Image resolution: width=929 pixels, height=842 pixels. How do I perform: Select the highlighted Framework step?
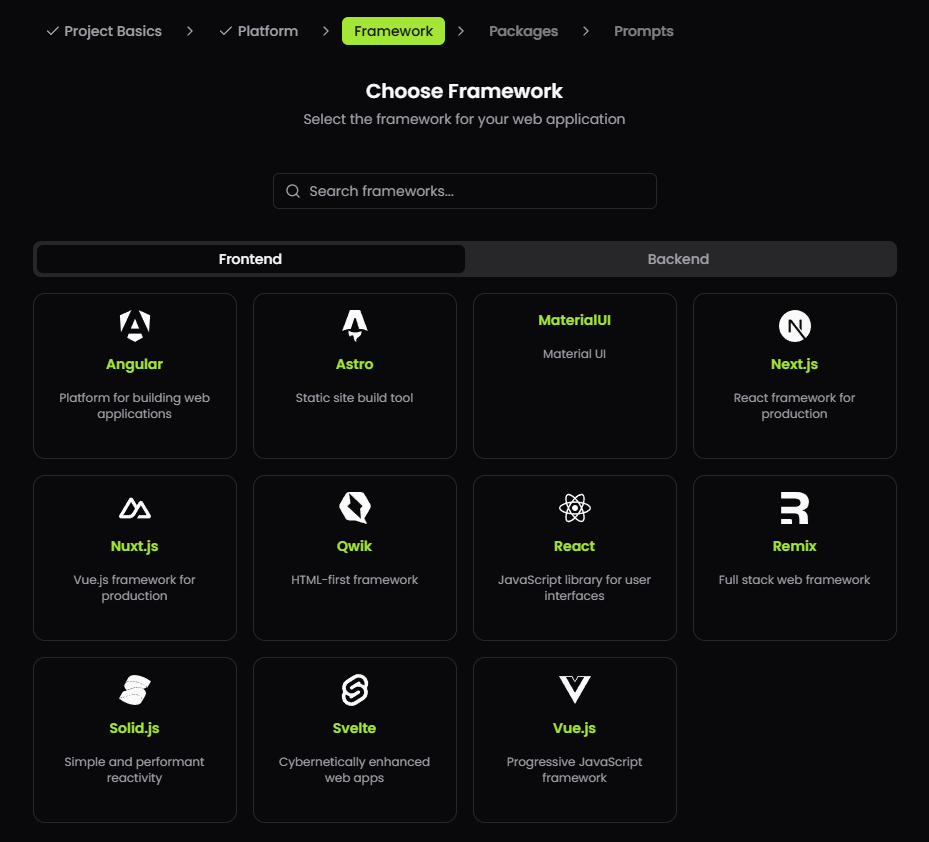pos(393,31)
